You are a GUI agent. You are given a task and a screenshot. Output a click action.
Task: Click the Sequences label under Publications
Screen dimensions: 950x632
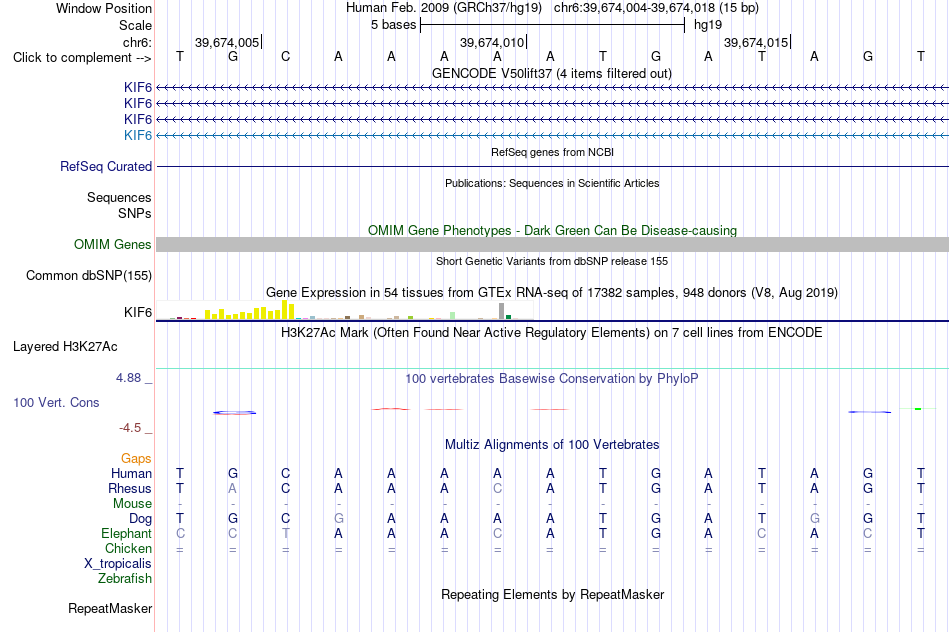(x=119, y=198)
